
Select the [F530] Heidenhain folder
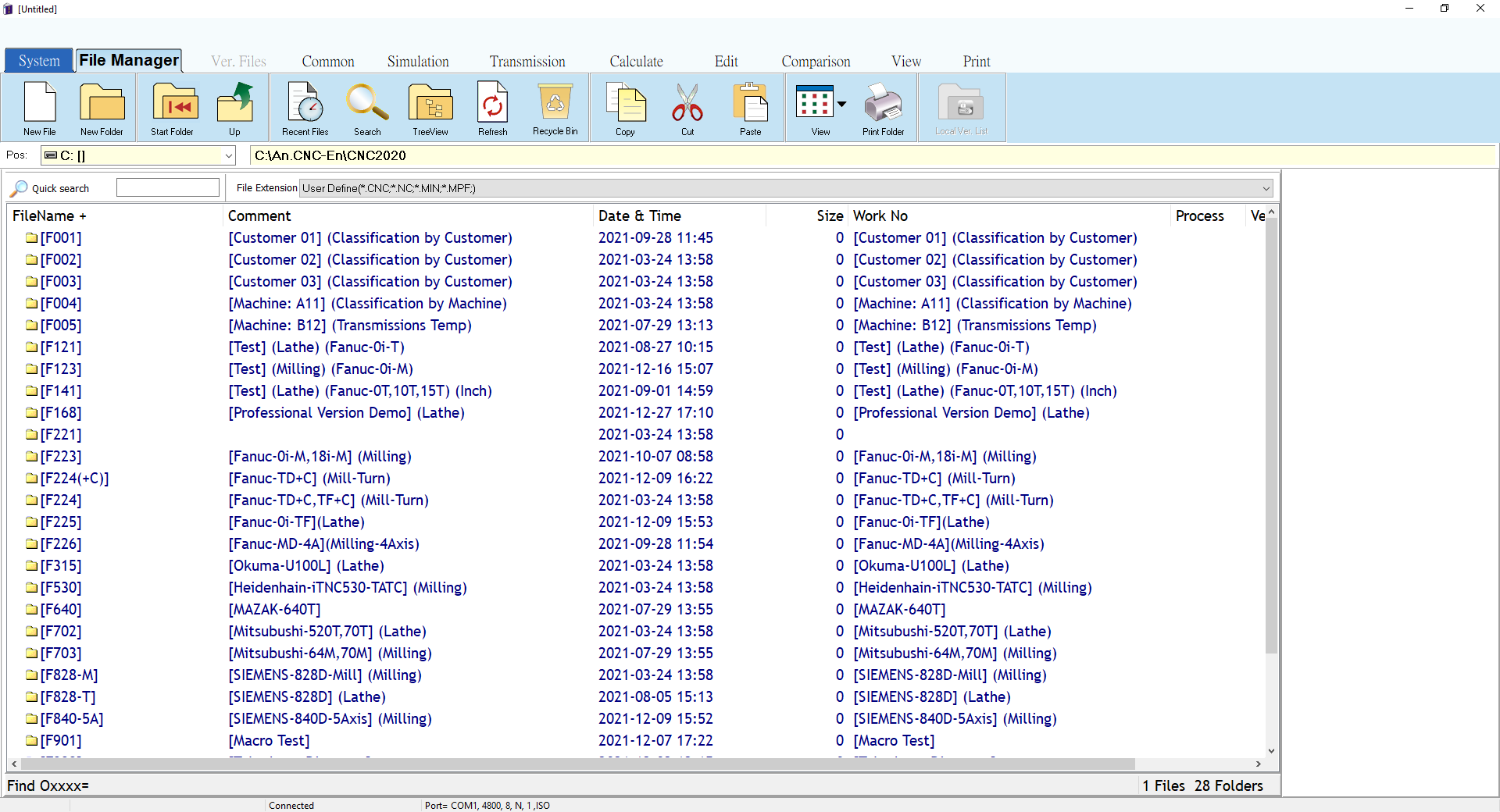pyautogui.click(x=61, y=588)
